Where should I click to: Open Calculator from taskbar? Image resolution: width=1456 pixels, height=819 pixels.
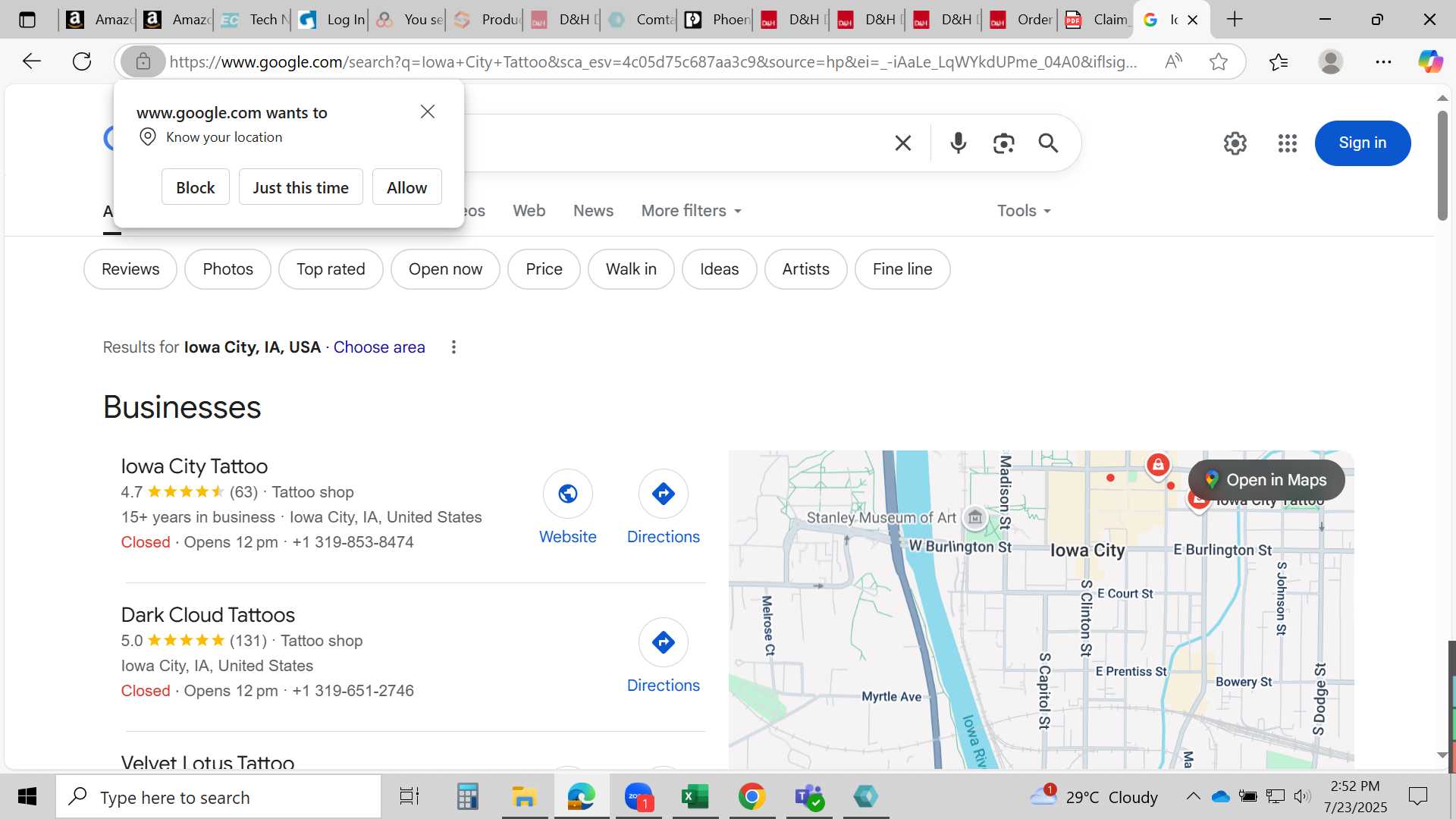[x=467, y=796]
